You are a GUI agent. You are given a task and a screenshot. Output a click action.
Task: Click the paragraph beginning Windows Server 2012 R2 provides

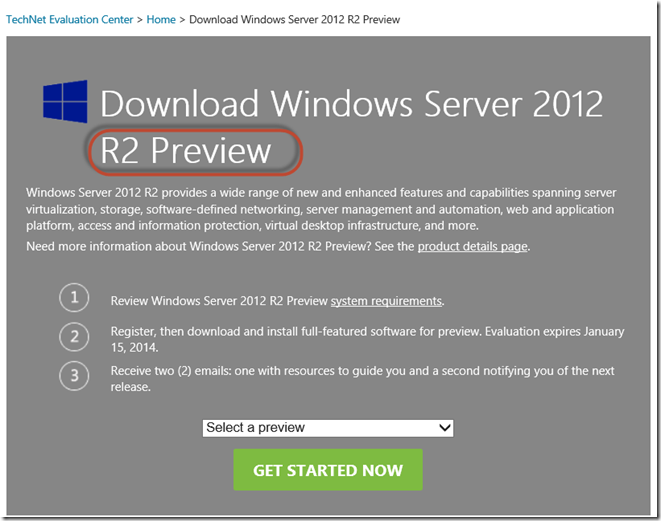click(x=321, y=209)
